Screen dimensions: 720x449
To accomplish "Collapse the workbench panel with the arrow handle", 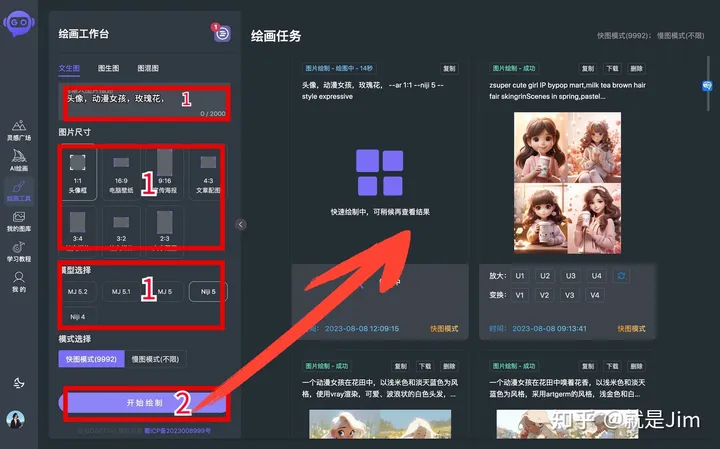I will 240,225.
